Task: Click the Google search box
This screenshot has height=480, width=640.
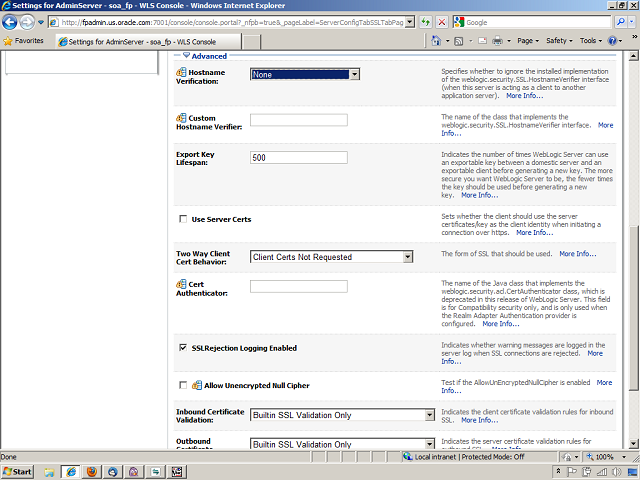Action: point(532,22)
